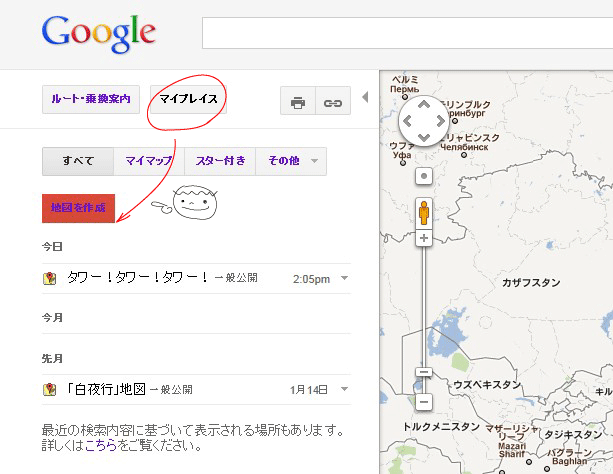Click the zoom slider track
613x474 pixels.
tap(424, 305)
